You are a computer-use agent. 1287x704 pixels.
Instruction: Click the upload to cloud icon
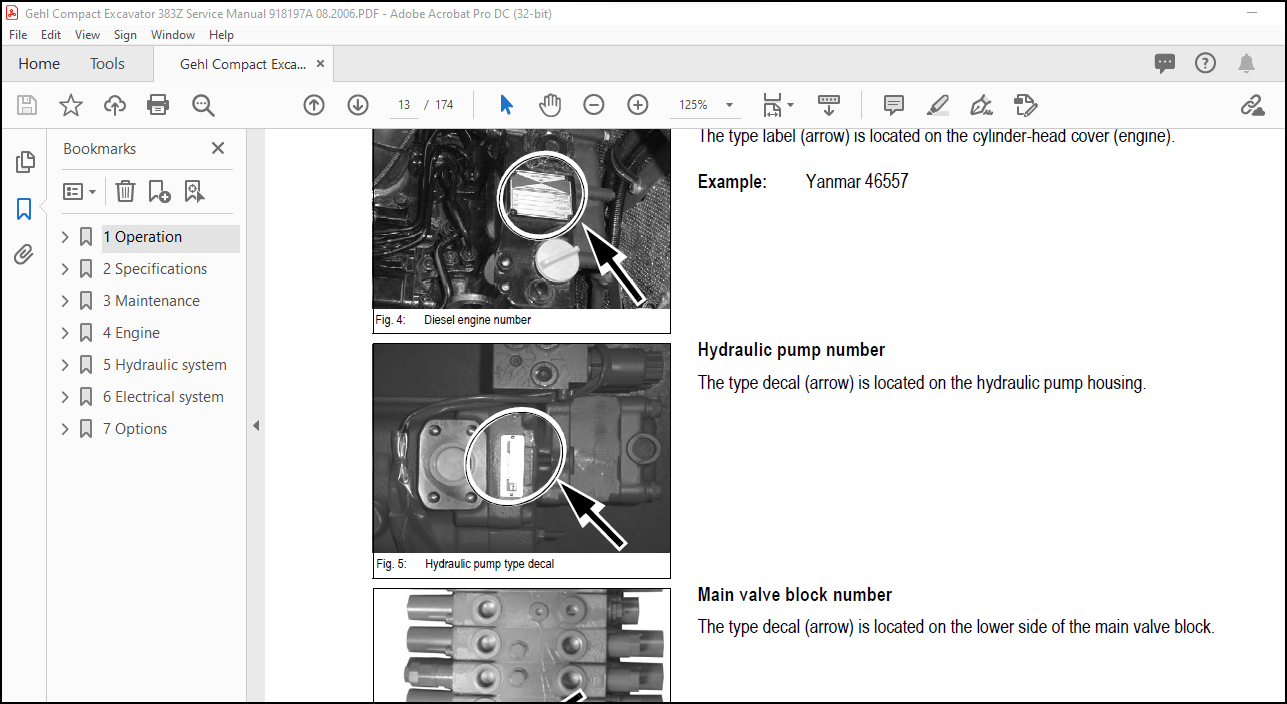click(115, 105)
